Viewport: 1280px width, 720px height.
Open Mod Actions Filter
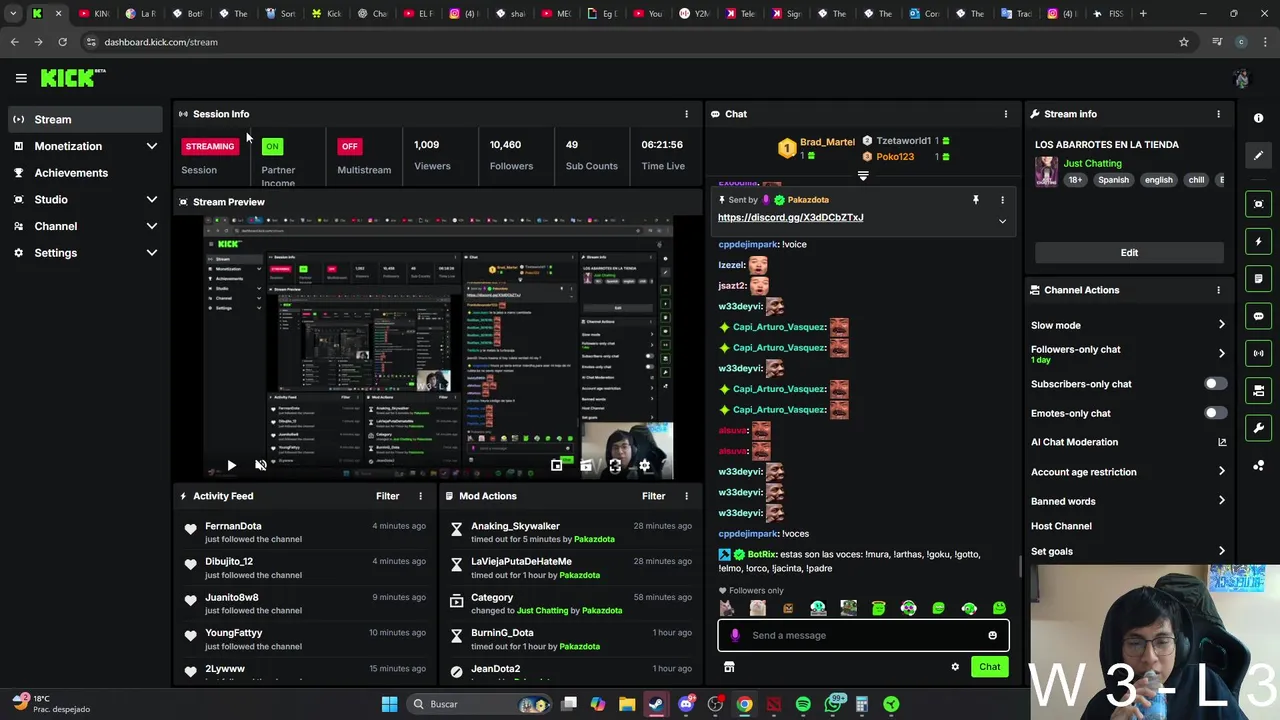[653, 496]
